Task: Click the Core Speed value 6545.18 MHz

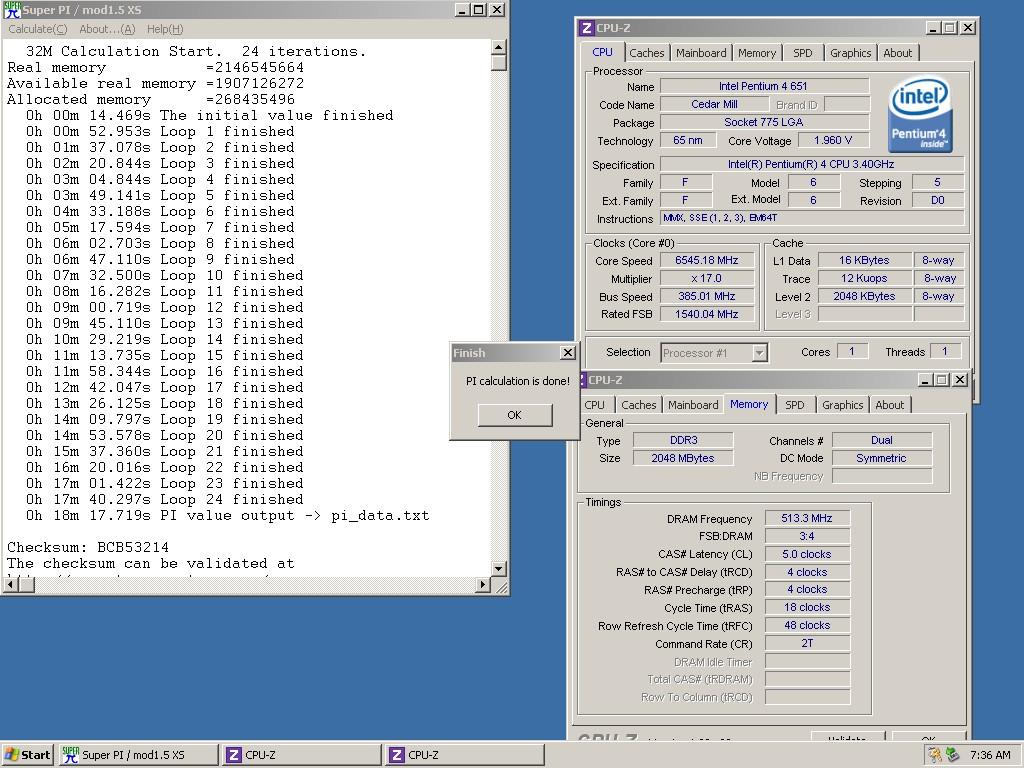Action: tap(707, 260)
